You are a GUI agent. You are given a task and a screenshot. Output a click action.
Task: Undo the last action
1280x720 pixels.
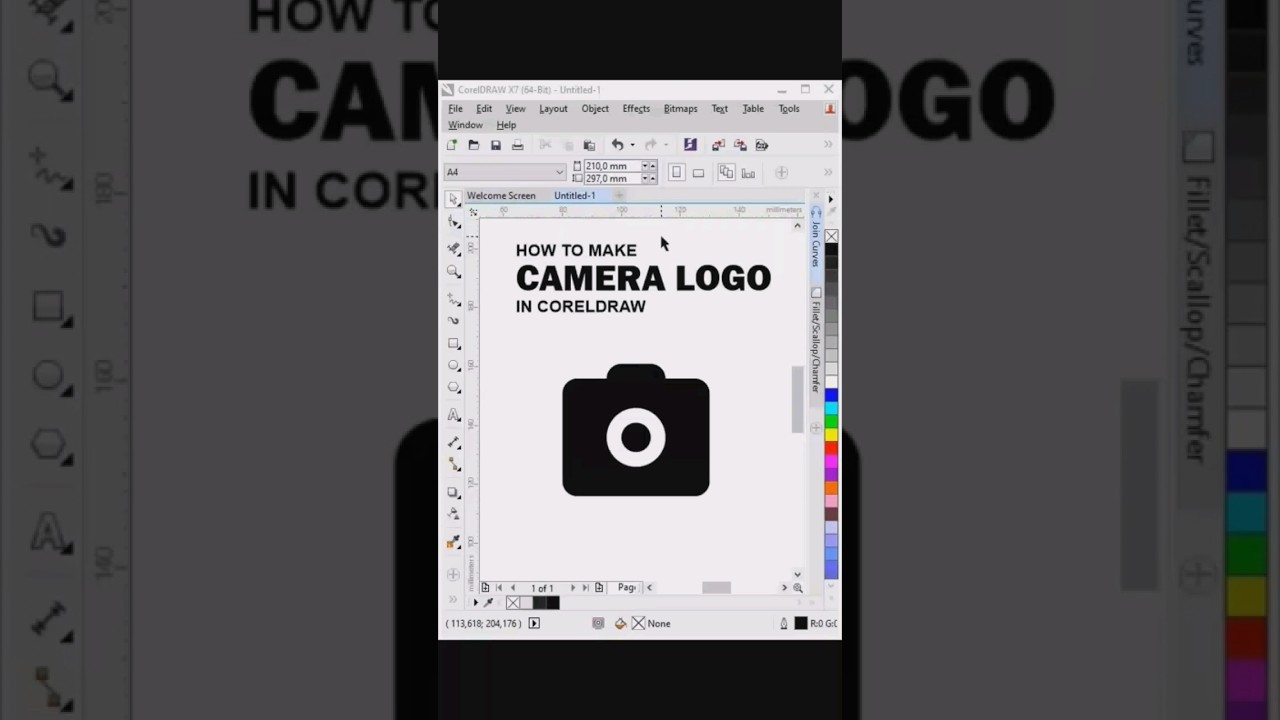618,145
